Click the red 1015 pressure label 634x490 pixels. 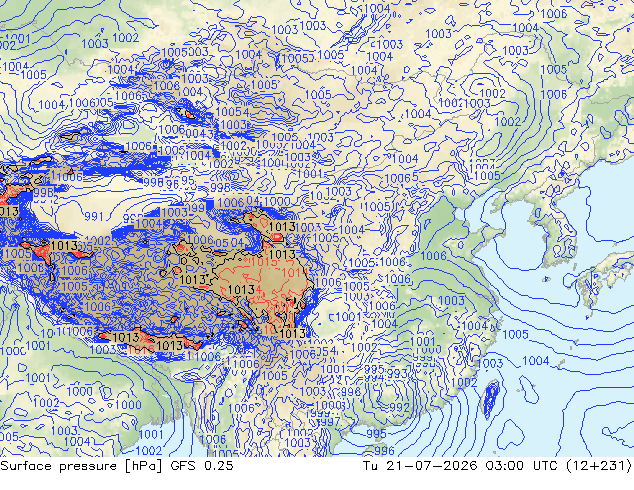[263, 262]
